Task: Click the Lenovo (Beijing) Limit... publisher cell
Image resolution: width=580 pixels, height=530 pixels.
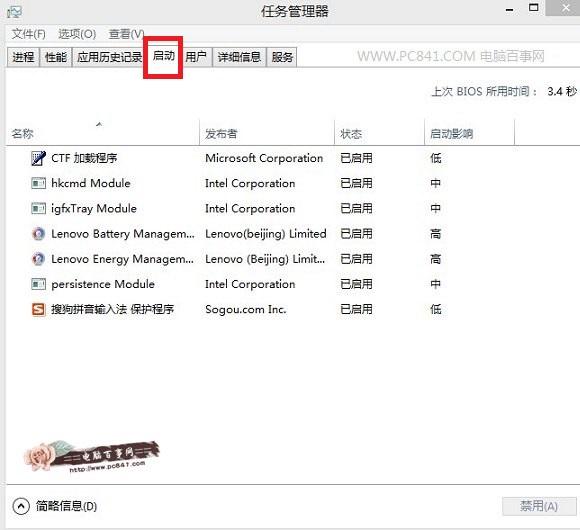Action: tap(265, 259)
